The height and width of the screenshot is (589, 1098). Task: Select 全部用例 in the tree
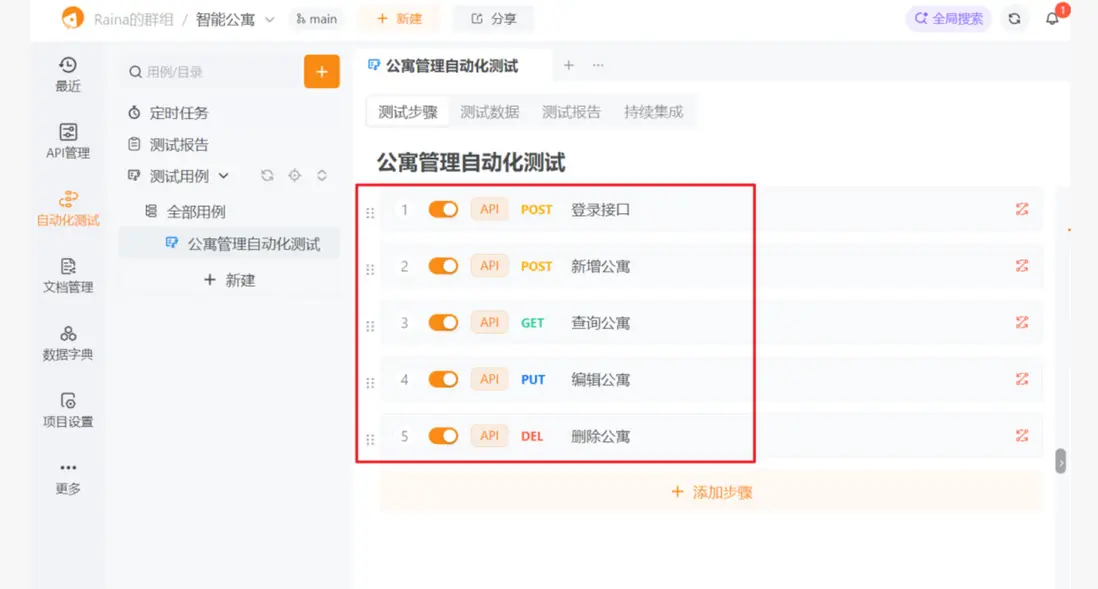point(196,212)
